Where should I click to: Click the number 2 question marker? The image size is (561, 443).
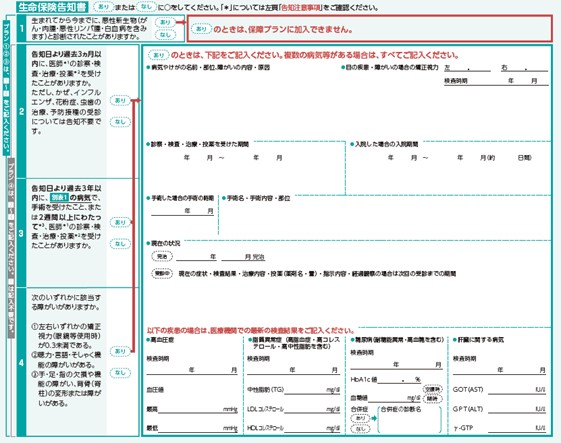pyautogui.click(x=21, y=111)
